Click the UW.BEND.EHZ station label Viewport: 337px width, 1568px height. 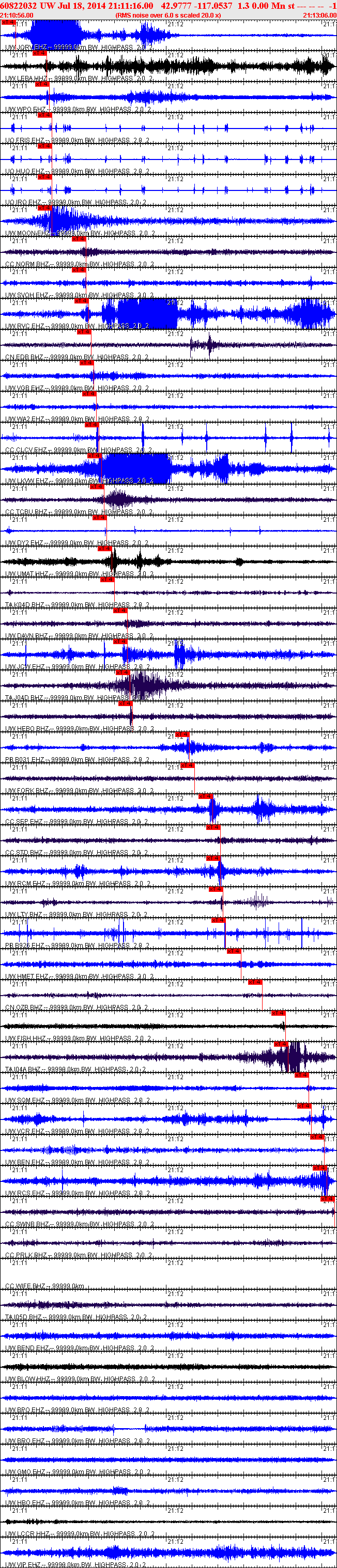pyautogui.click(x=79, y=1348)
